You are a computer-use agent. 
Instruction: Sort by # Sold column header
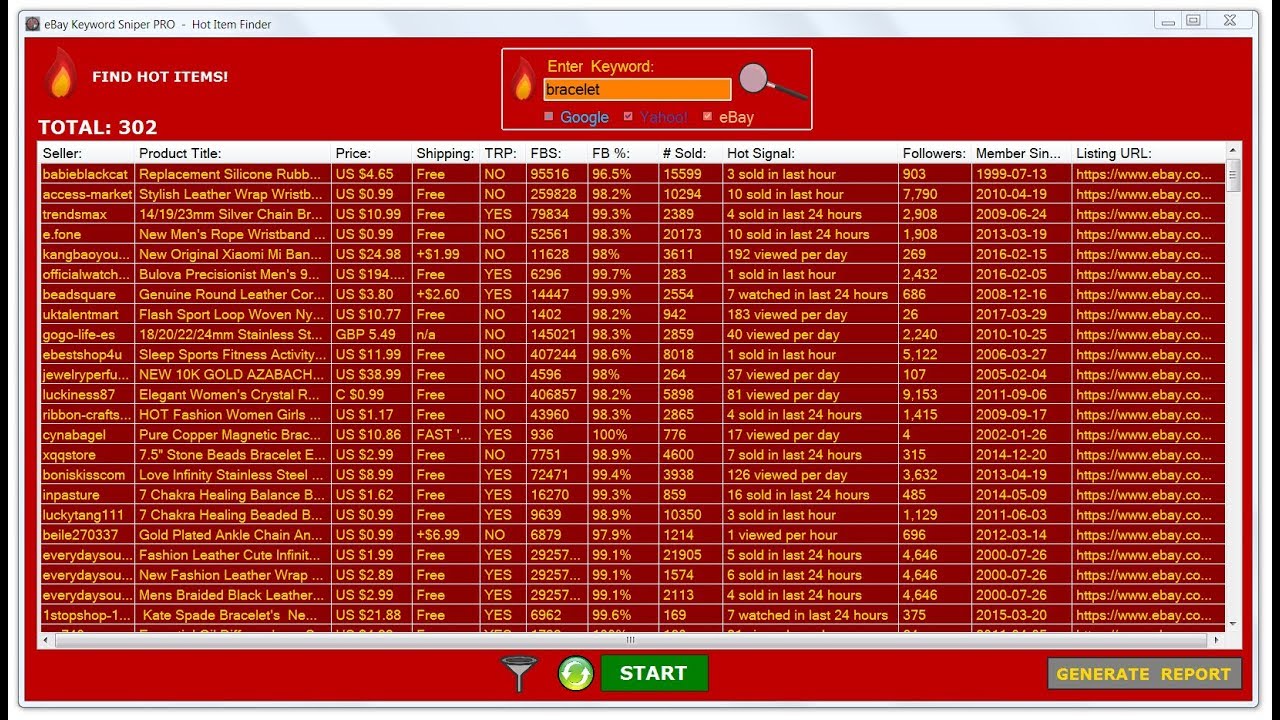click(x=690, y=153)
